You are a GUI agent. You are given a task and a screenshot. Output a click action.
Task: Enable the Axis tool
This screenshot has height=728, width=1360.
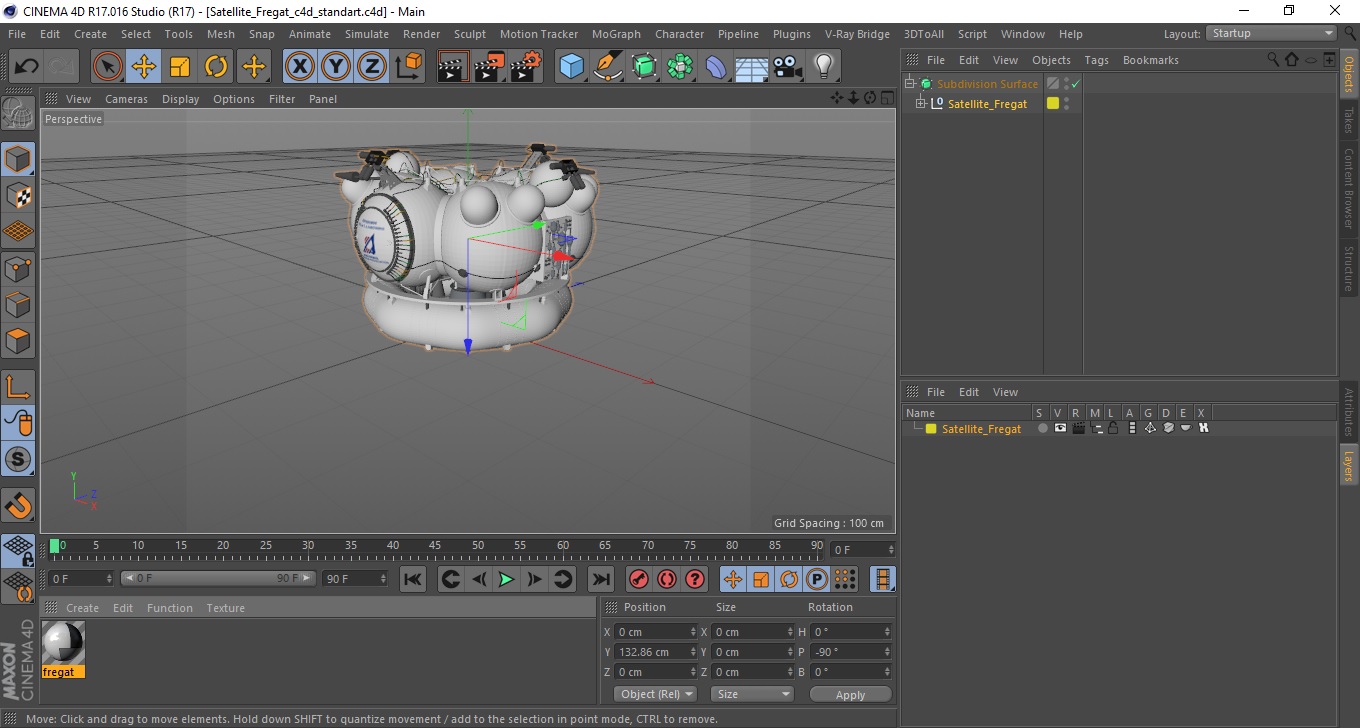point(18,386)
